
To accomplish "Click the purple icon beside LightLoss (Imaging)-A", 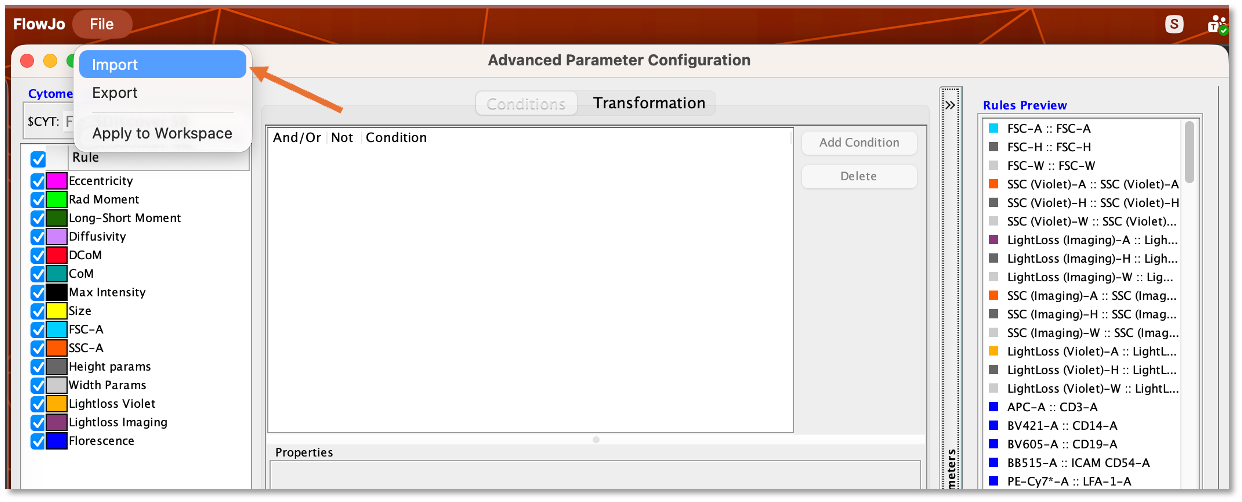I will coord(992,240).
